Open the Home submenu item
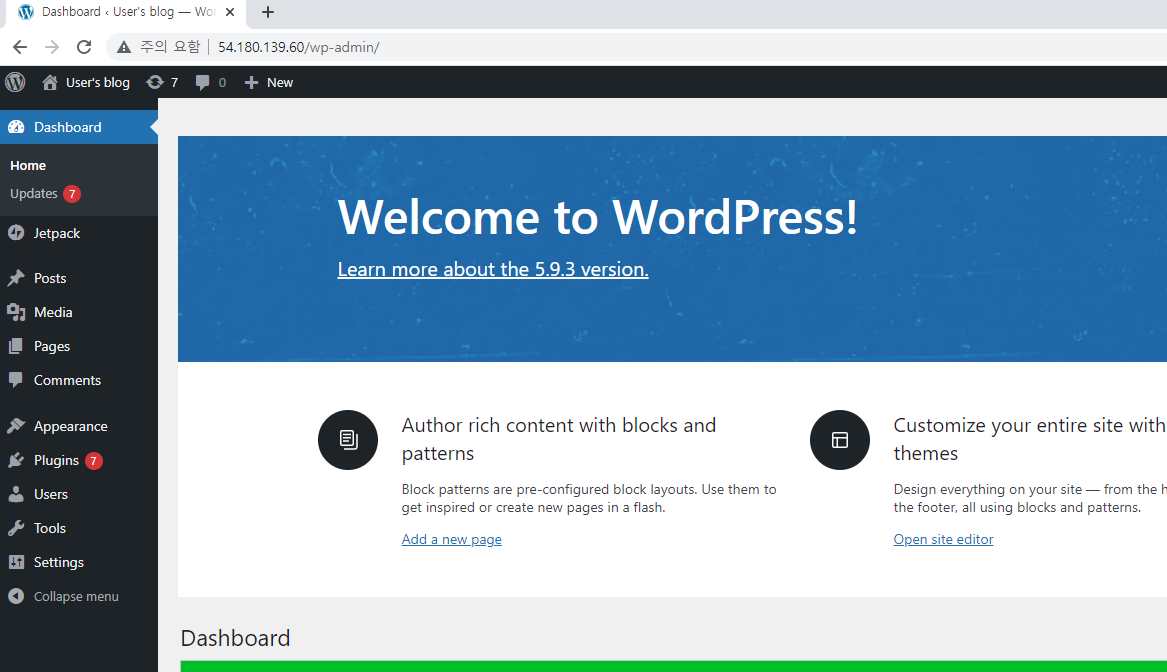Viewport: 1167px width, 672px height. (28, 165)
